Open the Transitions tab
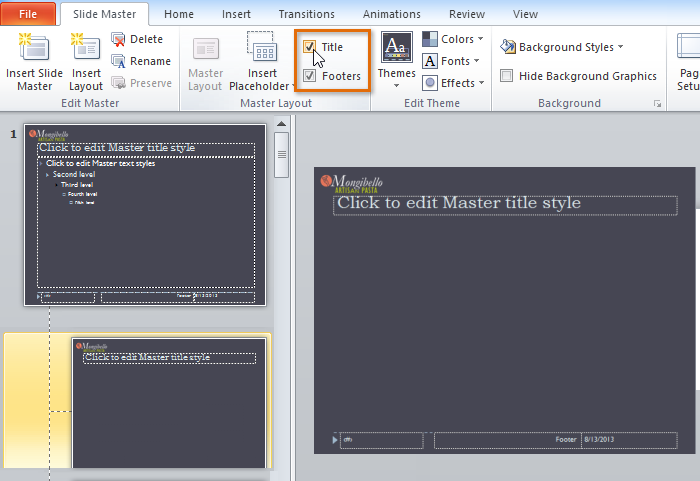The width and height of the screenshot is (700, 481). (307, 14)
